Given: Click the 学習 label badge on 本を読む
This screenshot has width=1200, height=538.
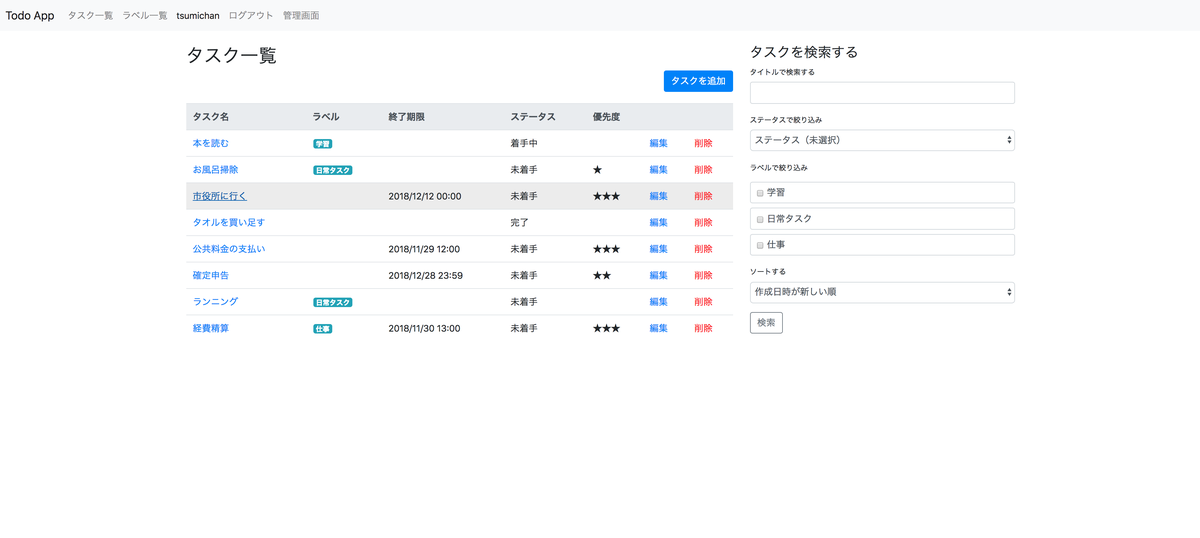Looking at the screenshot, I should pyautogui.click(x=322, y=144).
